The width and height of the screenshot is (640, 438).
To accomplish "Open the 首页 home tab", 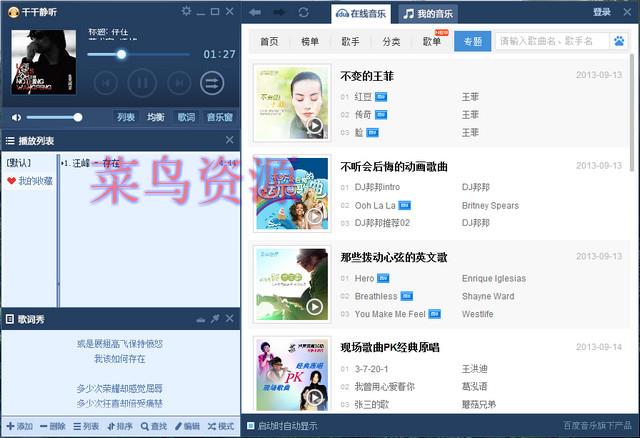I will pos(269,41).
